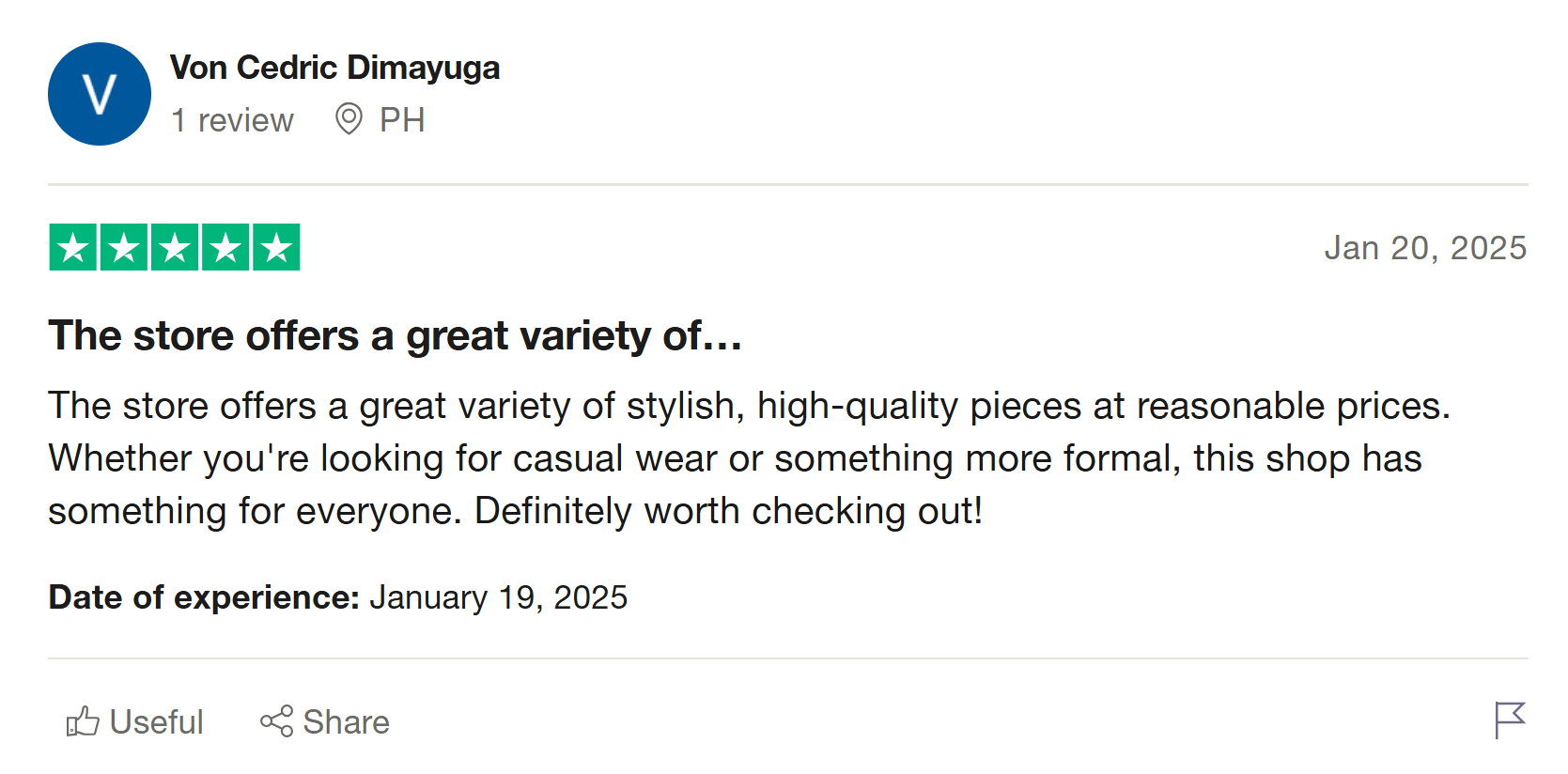Click the fifth green rating star

click(x=276, y=248)
